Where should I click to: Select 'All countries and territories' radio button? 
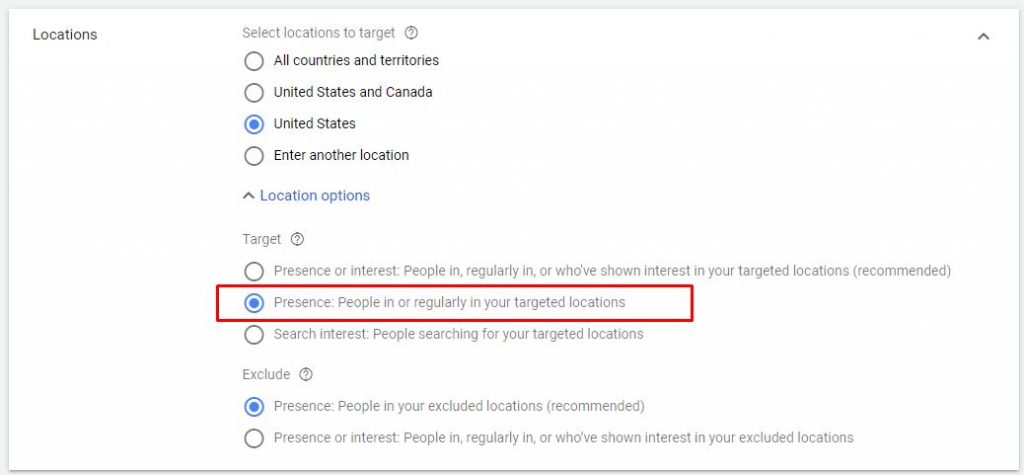pos(254,61)
